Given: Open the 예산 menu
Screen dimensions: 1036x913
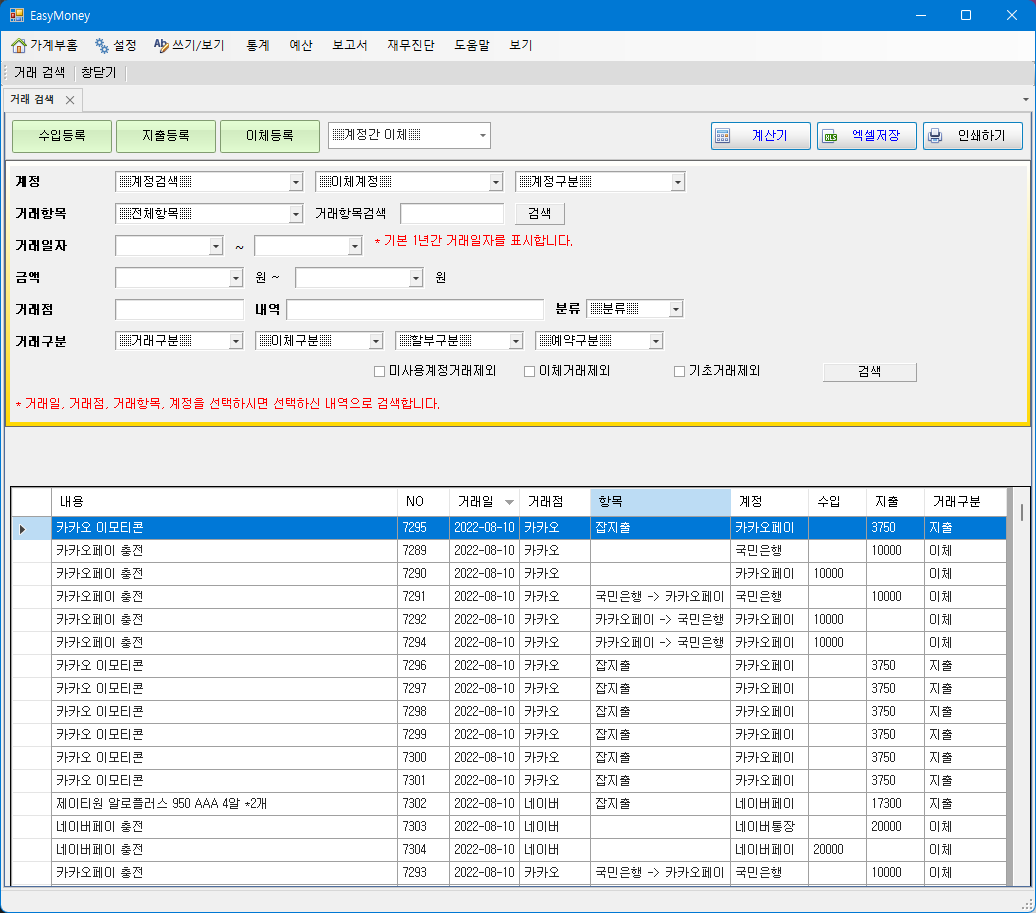Looking at the screenshot, I should [301, 45].
